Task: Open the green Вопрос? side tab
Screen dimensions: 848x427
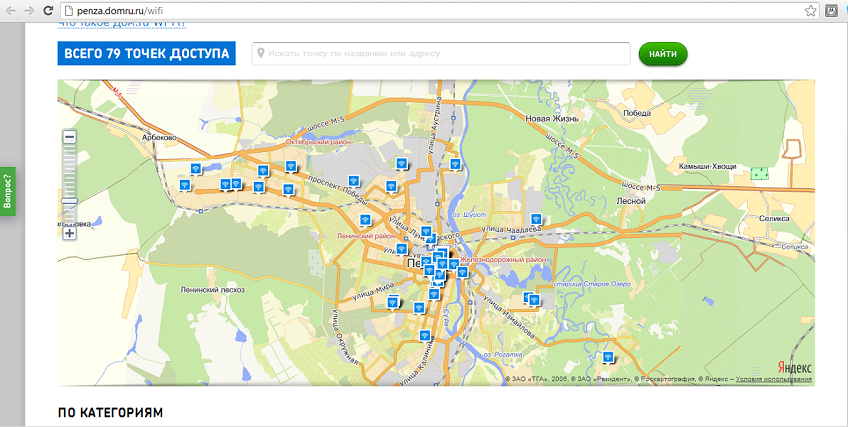Action: (8, 188)
